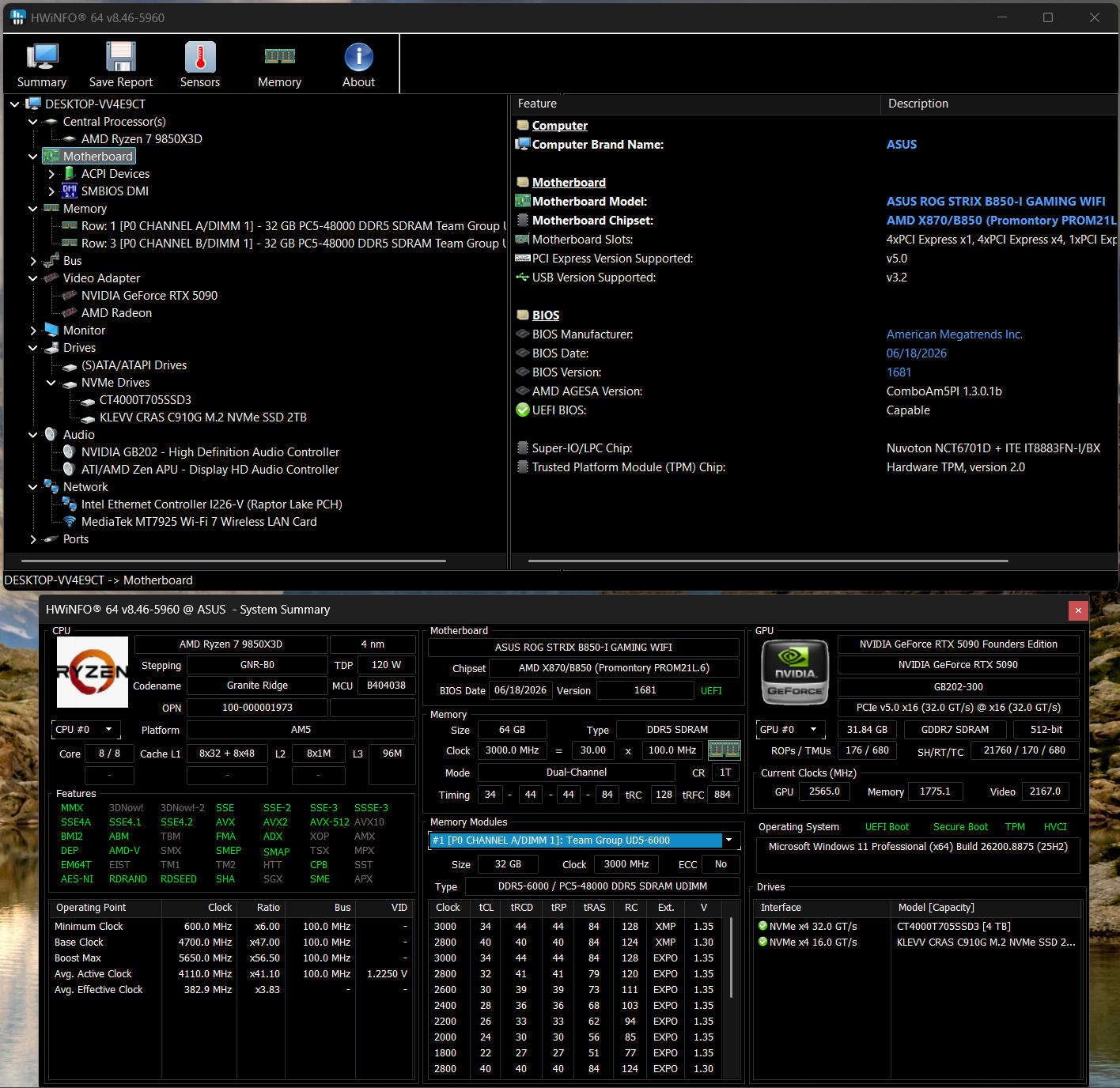Viewport: 1120px width, 1088px height.
Task: Collapse the NVMe Drives node
Action: pyautogui.click(x=51, y=382)
